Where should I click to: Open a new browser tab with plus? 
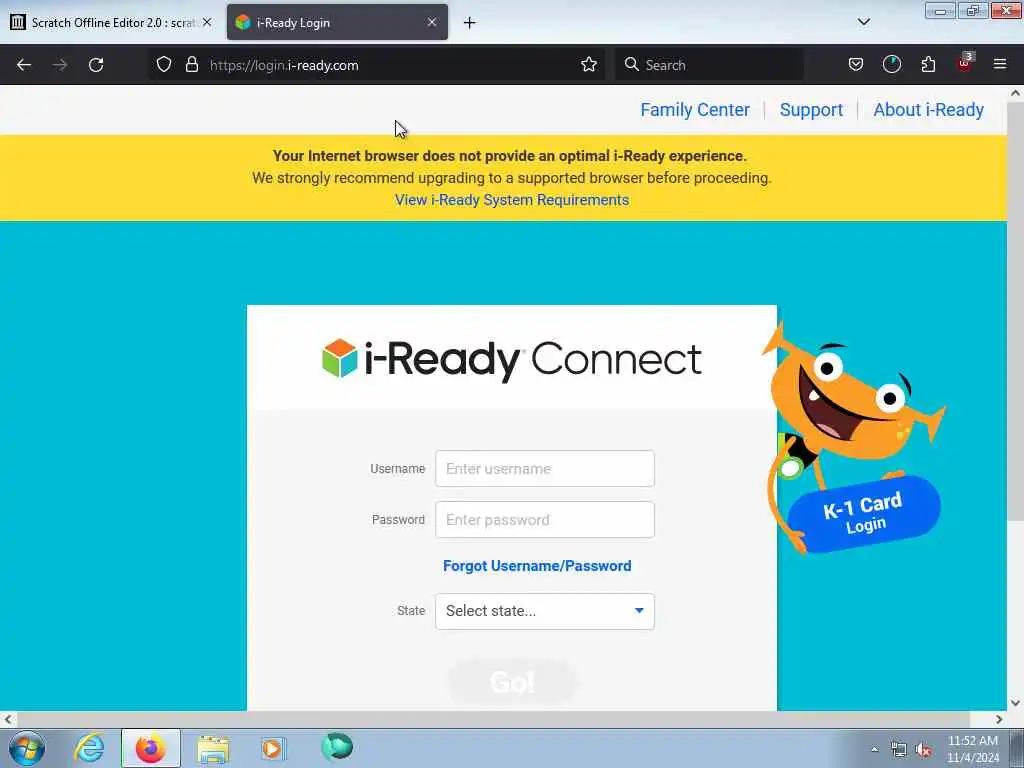pyautogui.click(x=469, y=23)
